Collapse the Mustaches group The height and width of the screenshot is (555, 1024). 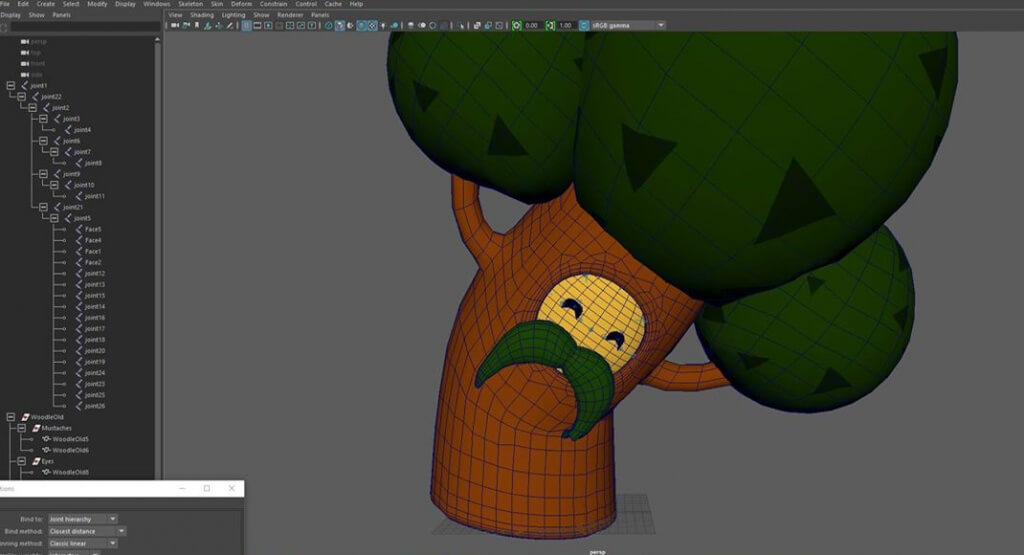point(22,428)
